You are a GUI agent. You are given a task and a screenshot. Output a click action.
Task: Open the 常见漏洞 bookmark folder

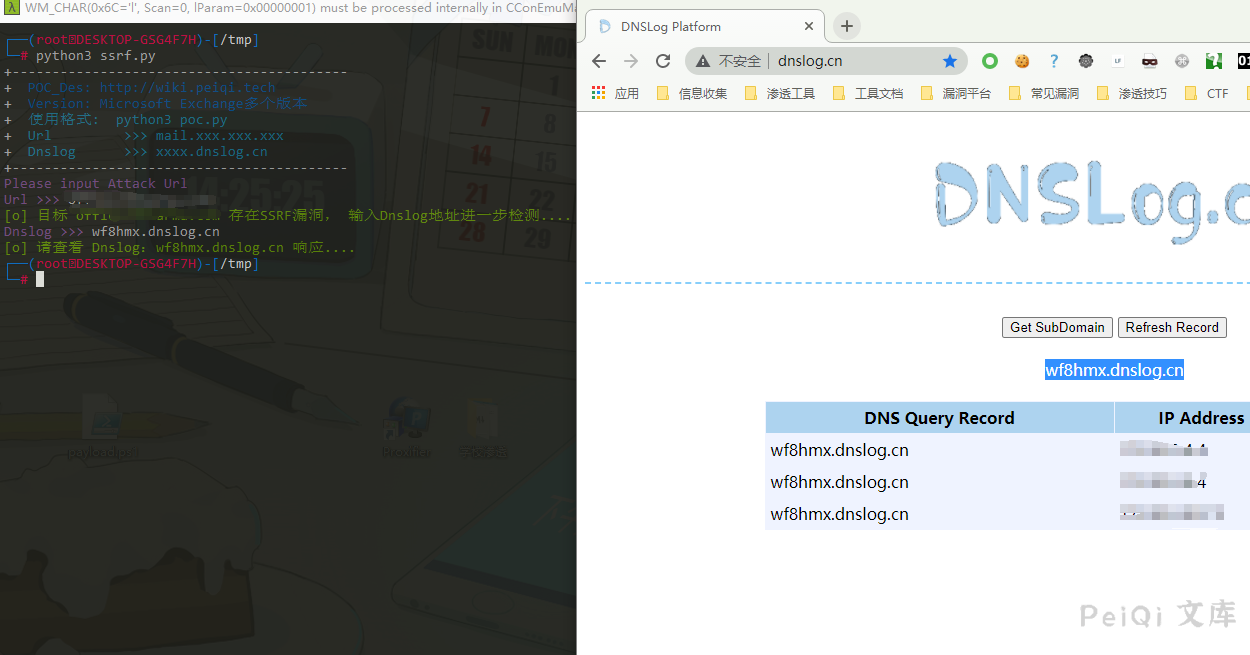point(1044,93)
